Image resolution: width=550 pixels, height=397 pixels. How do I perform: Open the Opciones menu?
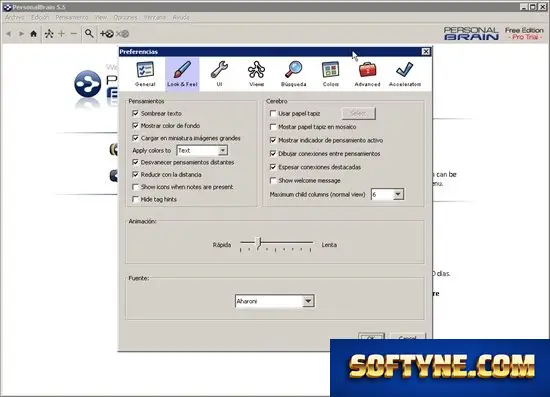(x=125, y=17)
